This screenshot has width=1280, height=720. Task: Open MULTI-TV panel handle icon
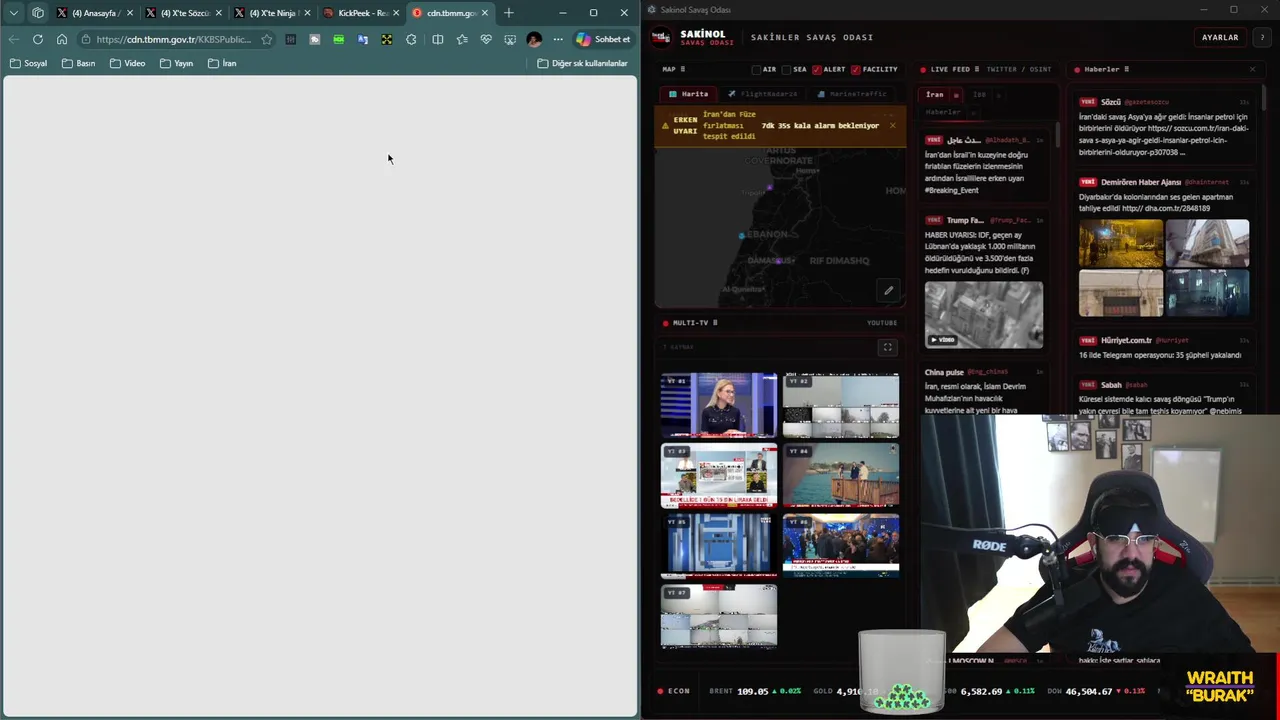pos(715,323)
